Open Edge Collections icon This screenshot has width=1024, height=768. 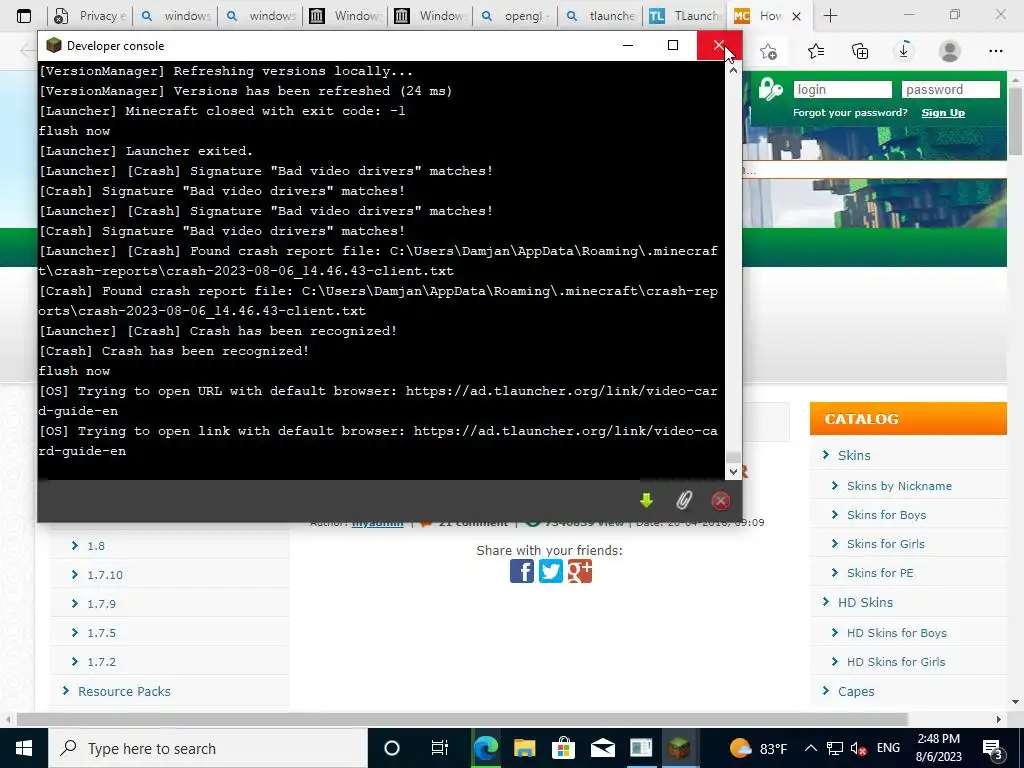click(x=860, y=51)
